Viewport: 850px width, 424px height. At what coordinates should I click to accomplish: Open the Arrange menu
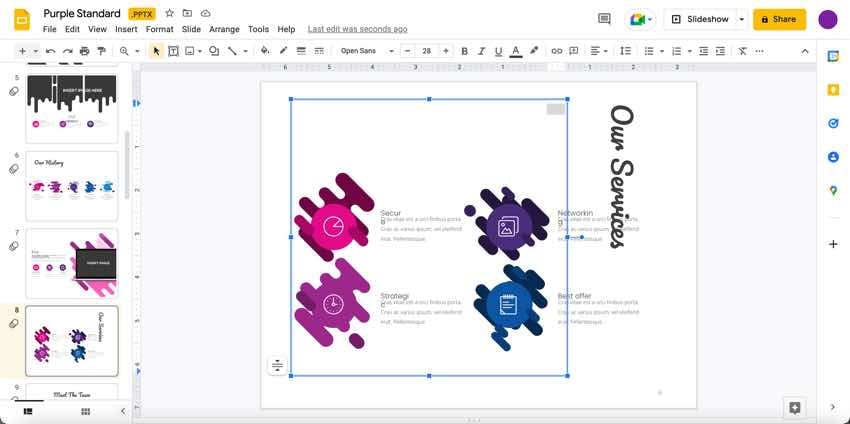(x=224, y=30)
